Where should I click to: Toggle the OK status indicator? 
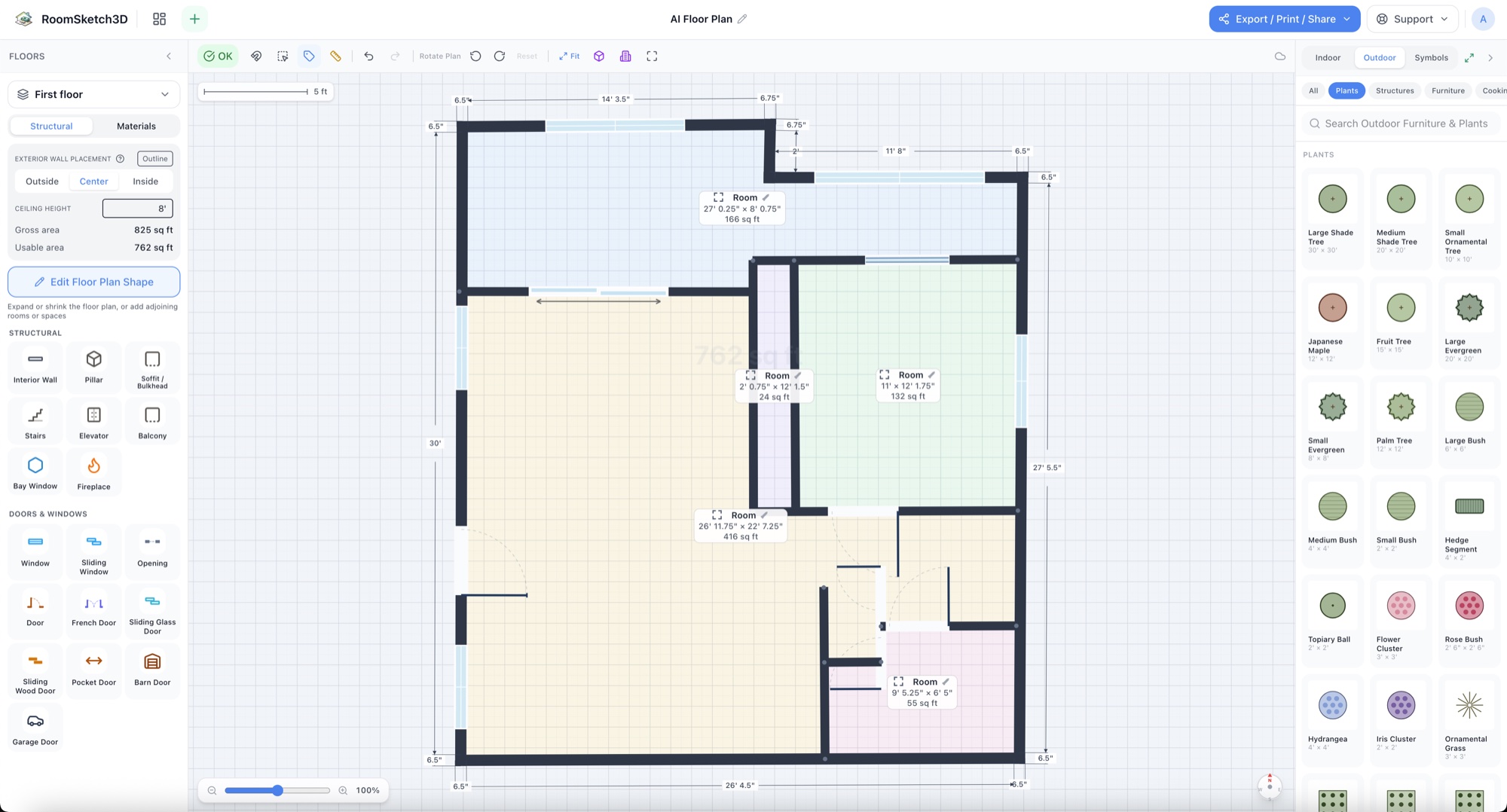(218, 56)
